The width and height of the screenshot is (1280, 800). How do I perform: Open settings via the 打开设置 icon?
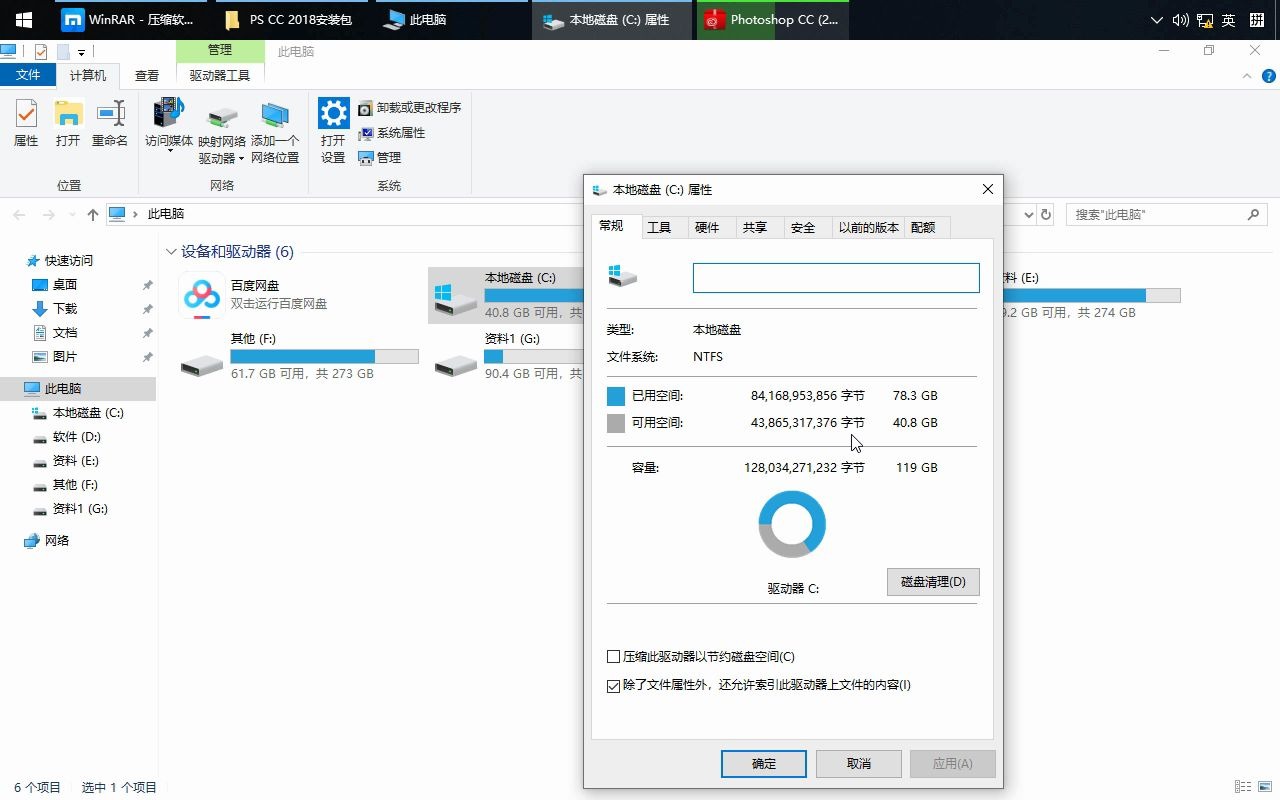[x=332, y=125]
